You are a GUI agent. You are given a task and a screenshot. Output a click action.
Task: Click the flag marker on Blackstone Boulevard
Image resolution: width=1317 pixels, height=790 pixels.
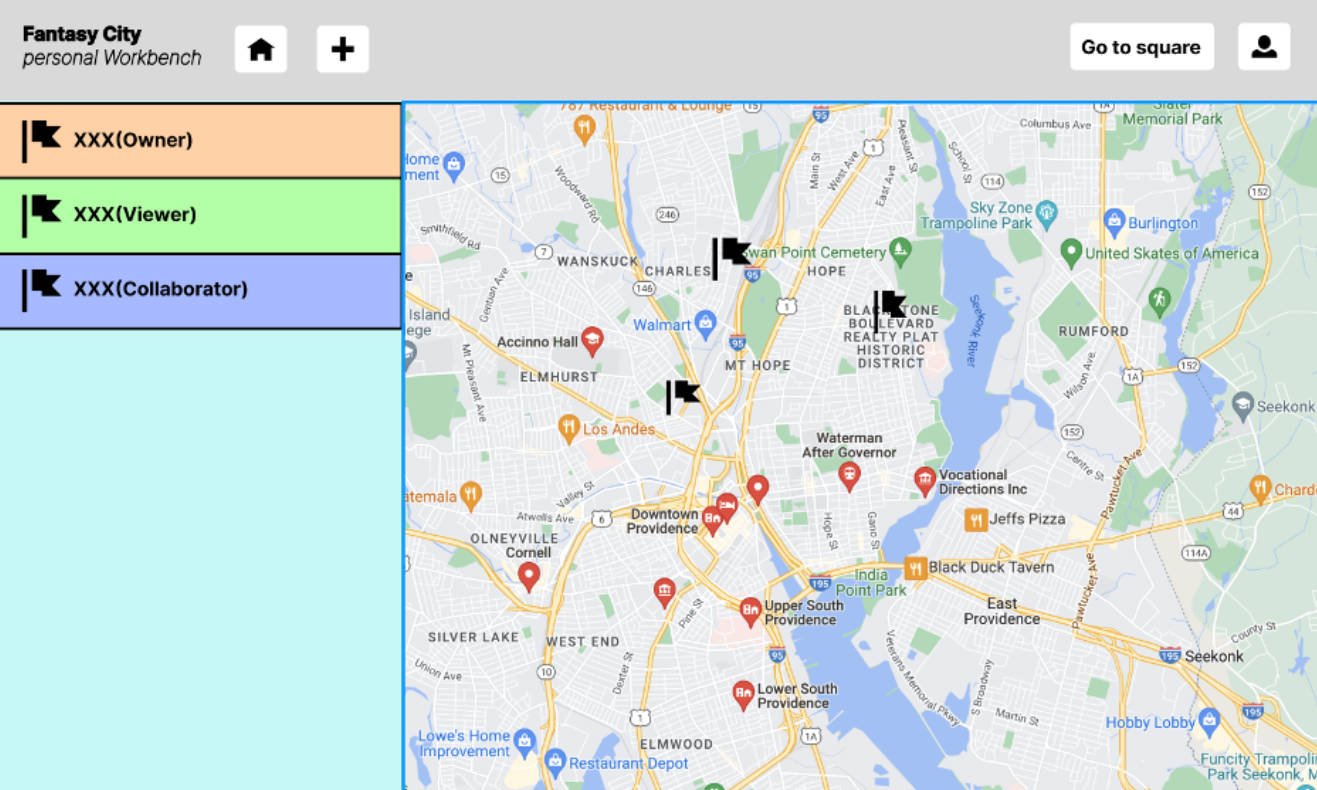click(889, 309)
